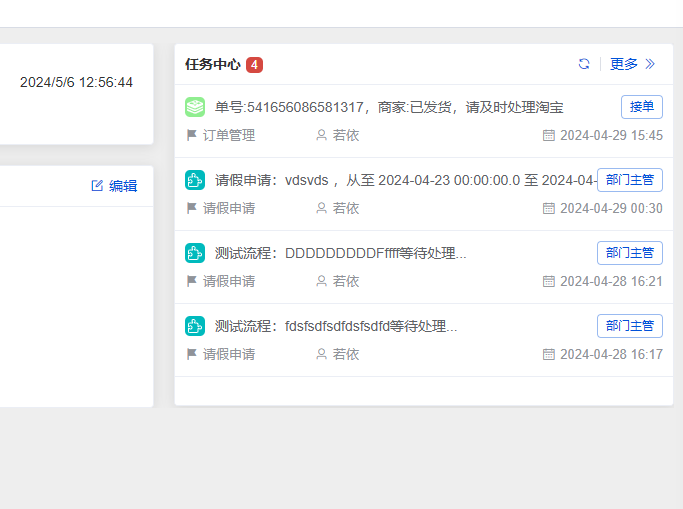Open more tasks via 更多 link
The height and width of the screenshot is (509, 683).
click(624, 64)
